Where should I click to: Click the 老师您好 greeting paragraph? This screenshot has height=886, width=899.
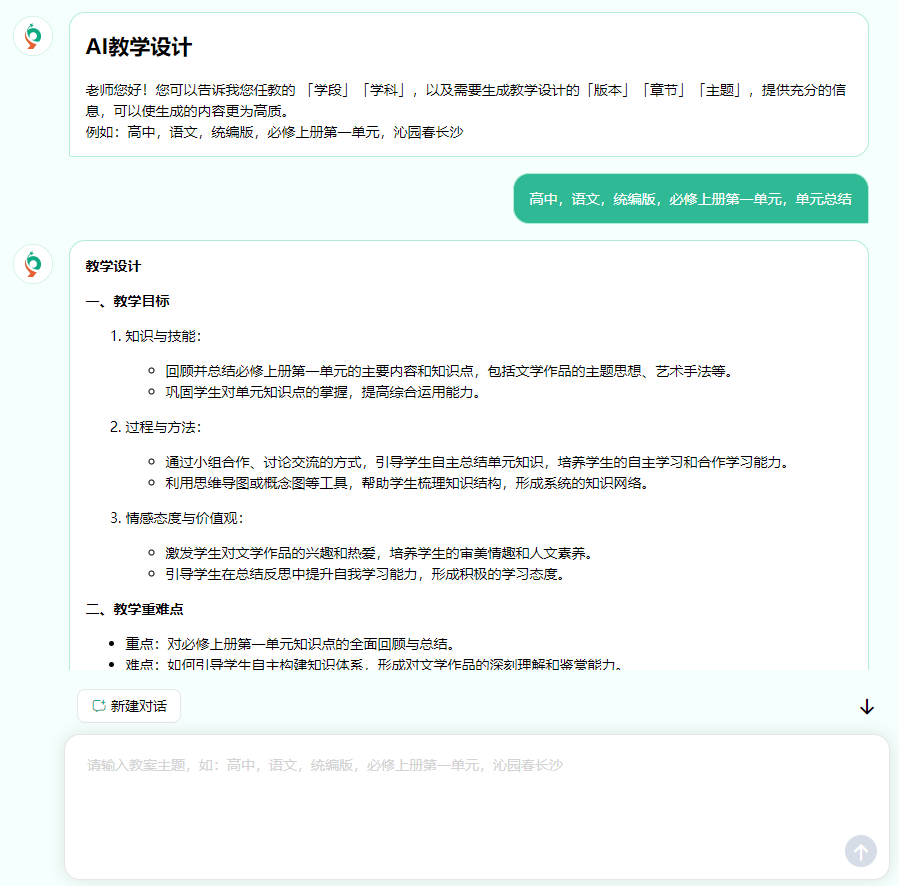pos(466,100)
